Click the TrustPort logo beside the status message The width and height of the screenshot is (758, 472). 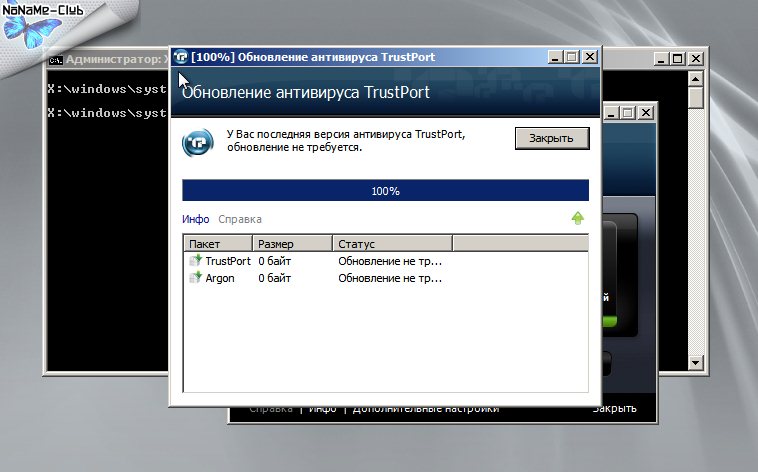(197, 143)
